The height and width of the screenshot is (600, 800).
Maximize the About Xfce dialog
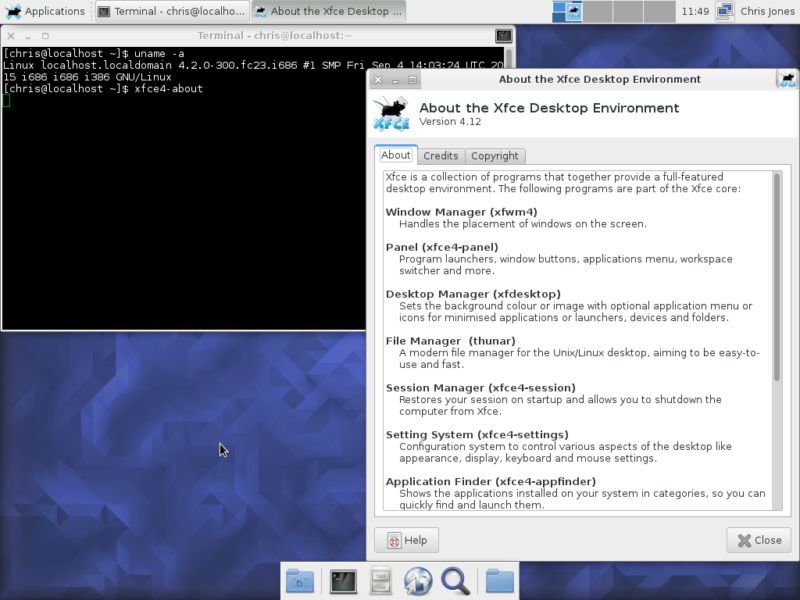tap(412, 80)
